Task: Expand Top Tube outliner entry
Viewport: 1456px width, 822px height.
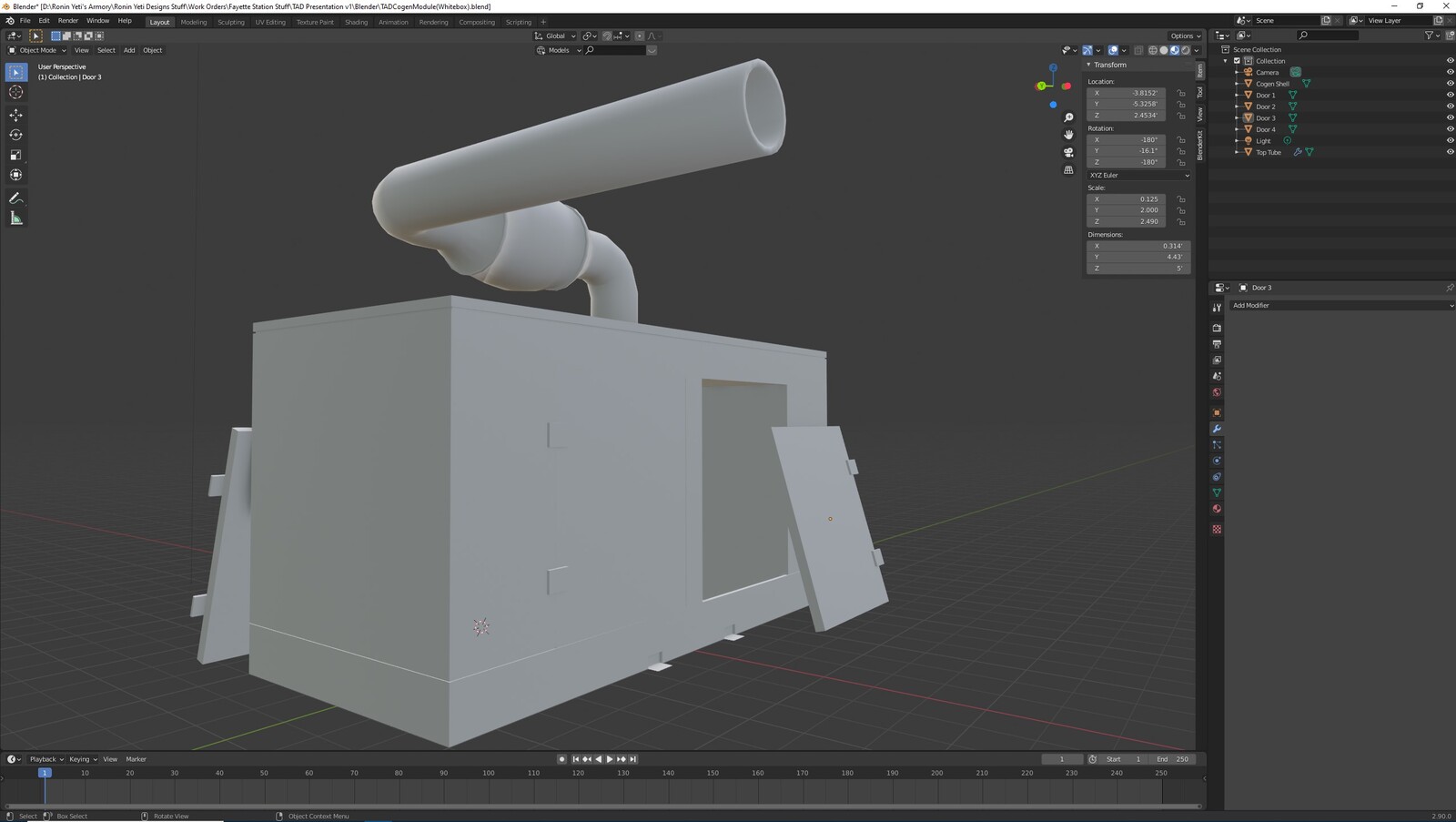Action: [1237, 152]
